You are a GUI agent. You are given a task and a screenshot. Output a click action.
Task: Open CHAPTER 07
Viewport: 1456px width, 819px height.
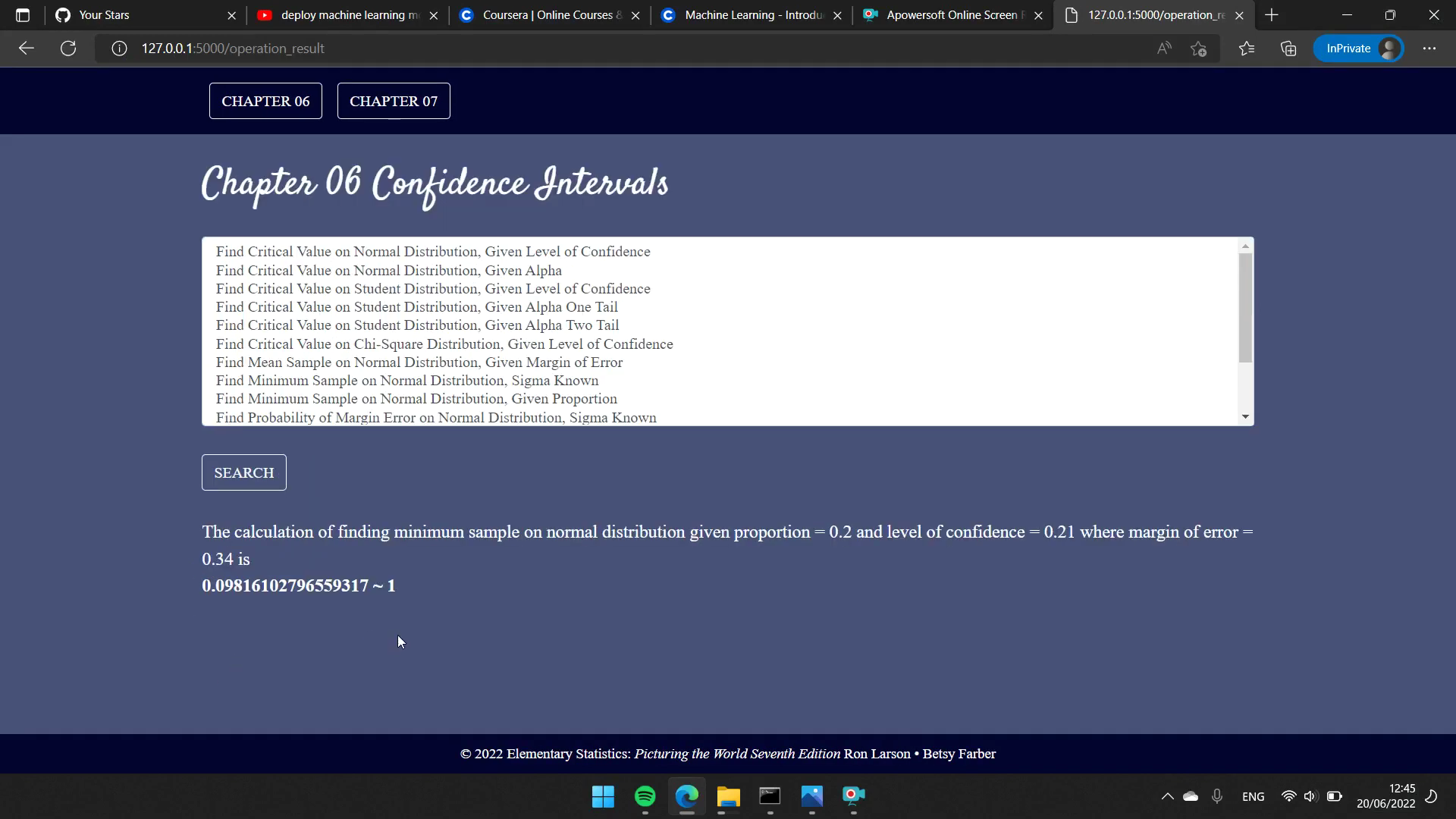(x=394, y=100)
